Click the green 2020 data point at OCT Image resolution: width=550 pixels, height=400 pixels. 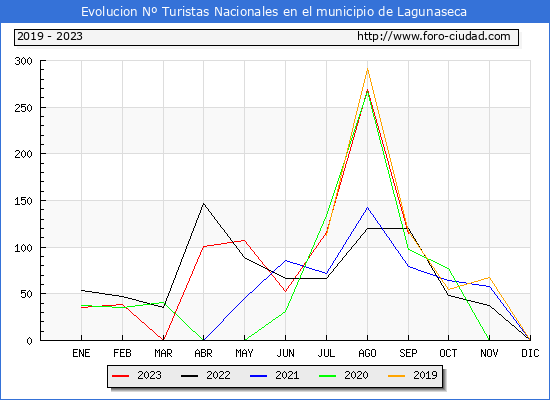pos(448,269)
